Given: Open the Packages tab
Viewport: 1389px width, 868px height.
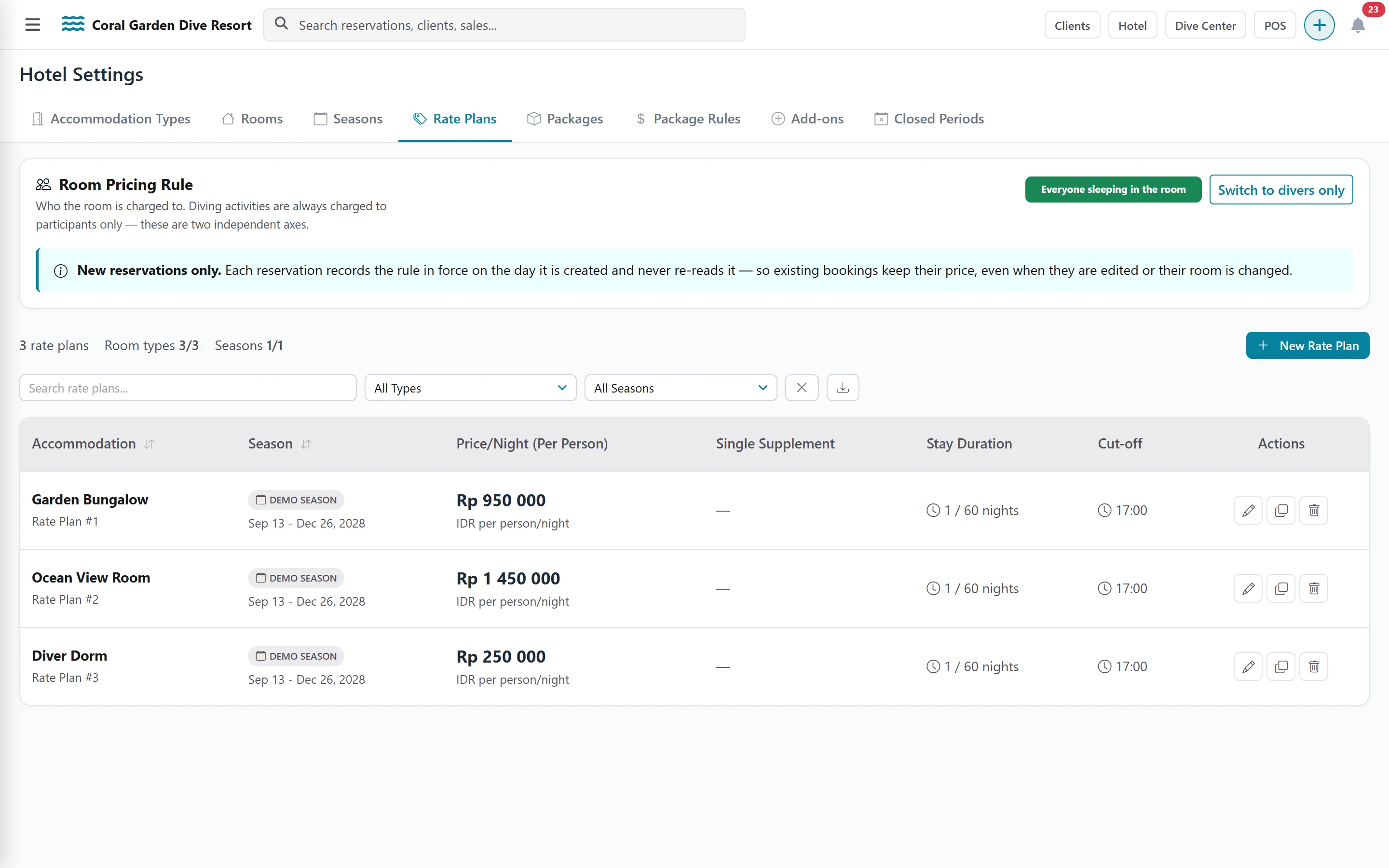Looking at the screenshot, I should coord(565,119).
